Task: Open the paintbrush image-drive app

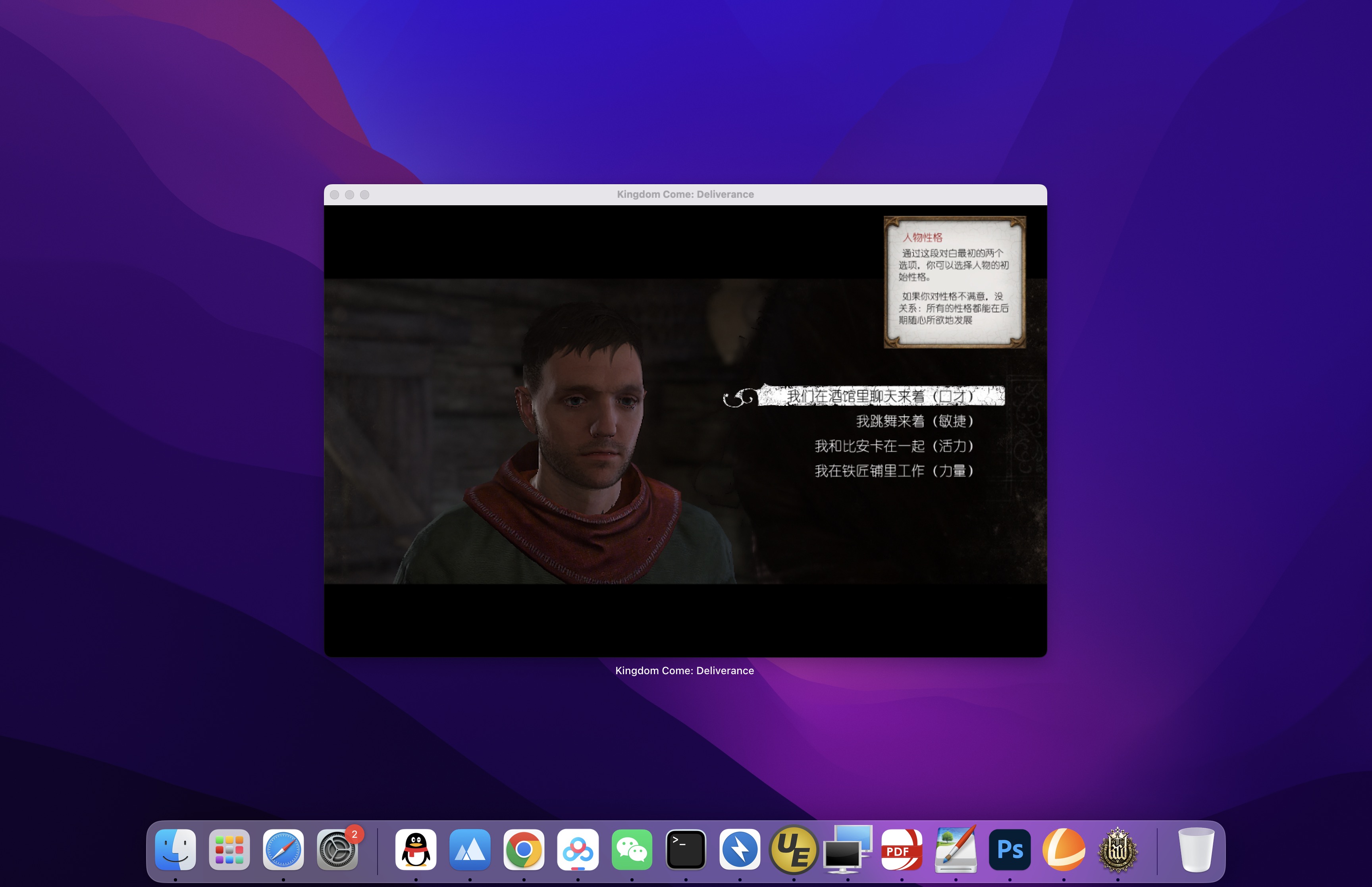Action: point(956,850)
